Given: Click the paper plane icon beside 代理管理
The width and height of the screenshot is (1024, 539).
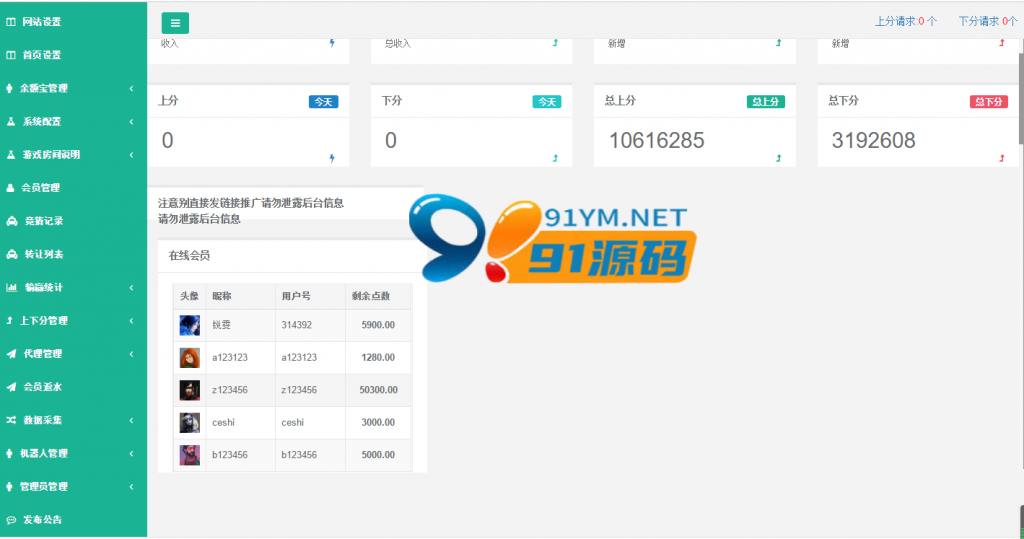Looking at the screenshot, I should [x=11, y=354].
